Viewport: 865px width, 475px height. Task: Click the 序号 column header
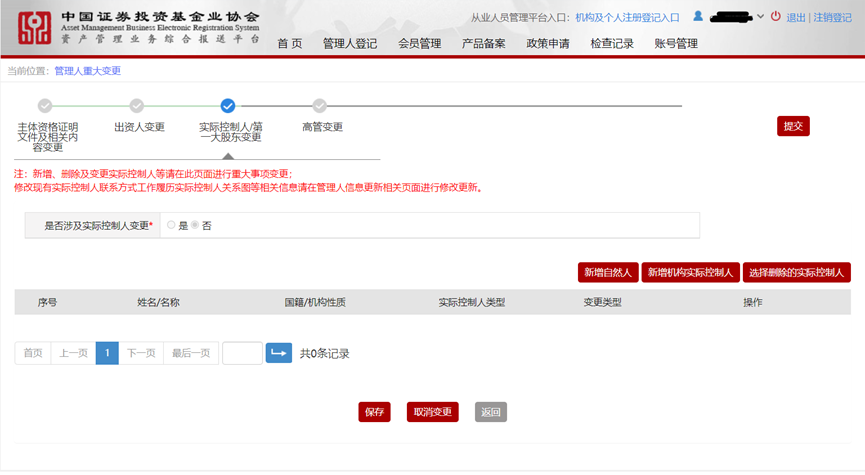click(47, 302)
